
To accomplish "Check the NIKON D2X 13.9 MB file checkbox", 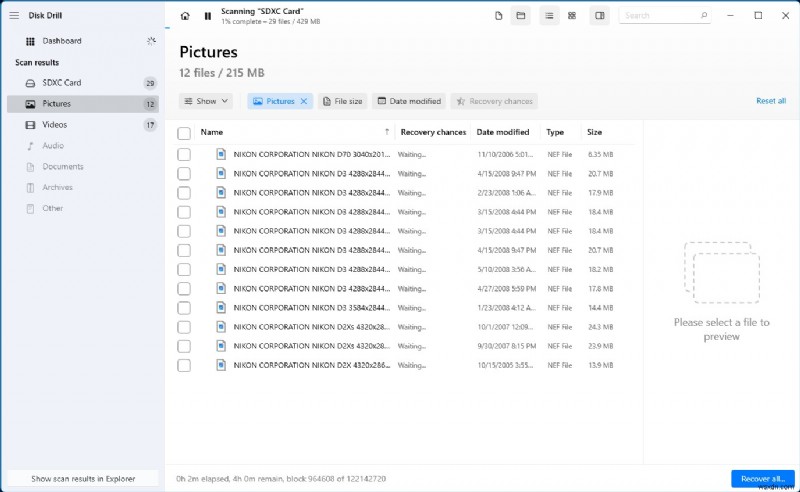I will tap(184, 365).
